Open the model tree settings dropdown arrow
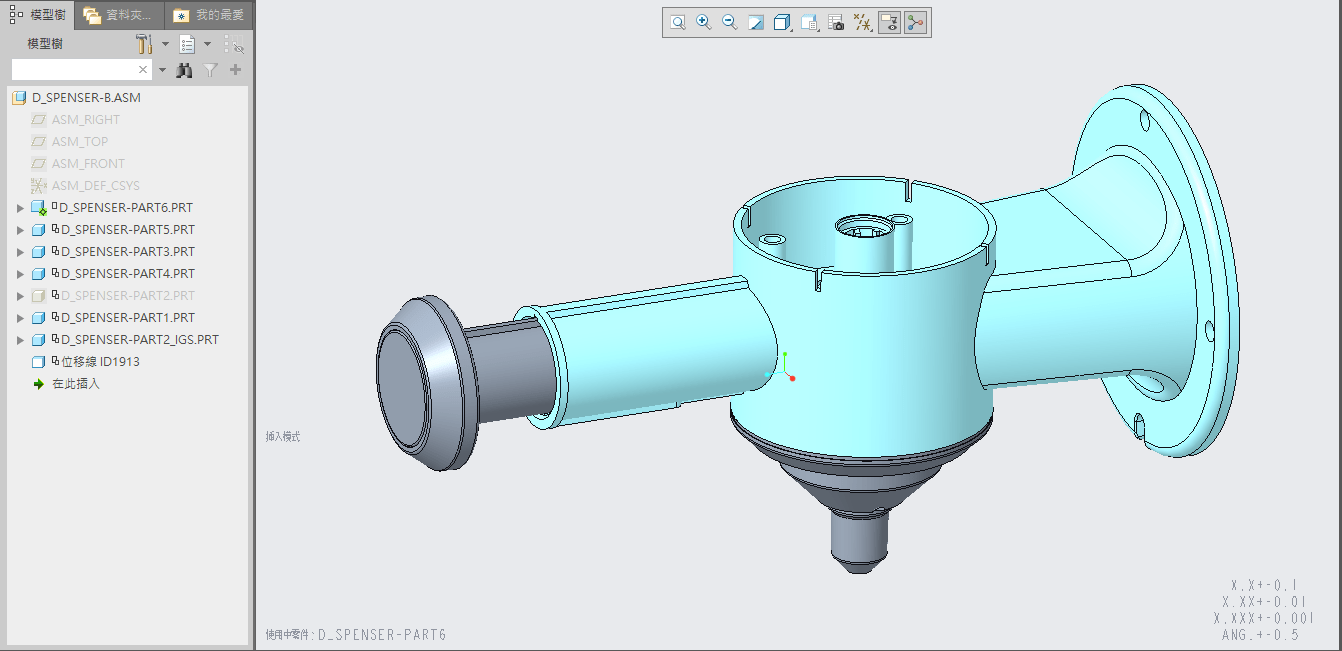Image resolution: width=1342 pixels, height=651 pixels. pyautogui.click(x=166, y=44)
